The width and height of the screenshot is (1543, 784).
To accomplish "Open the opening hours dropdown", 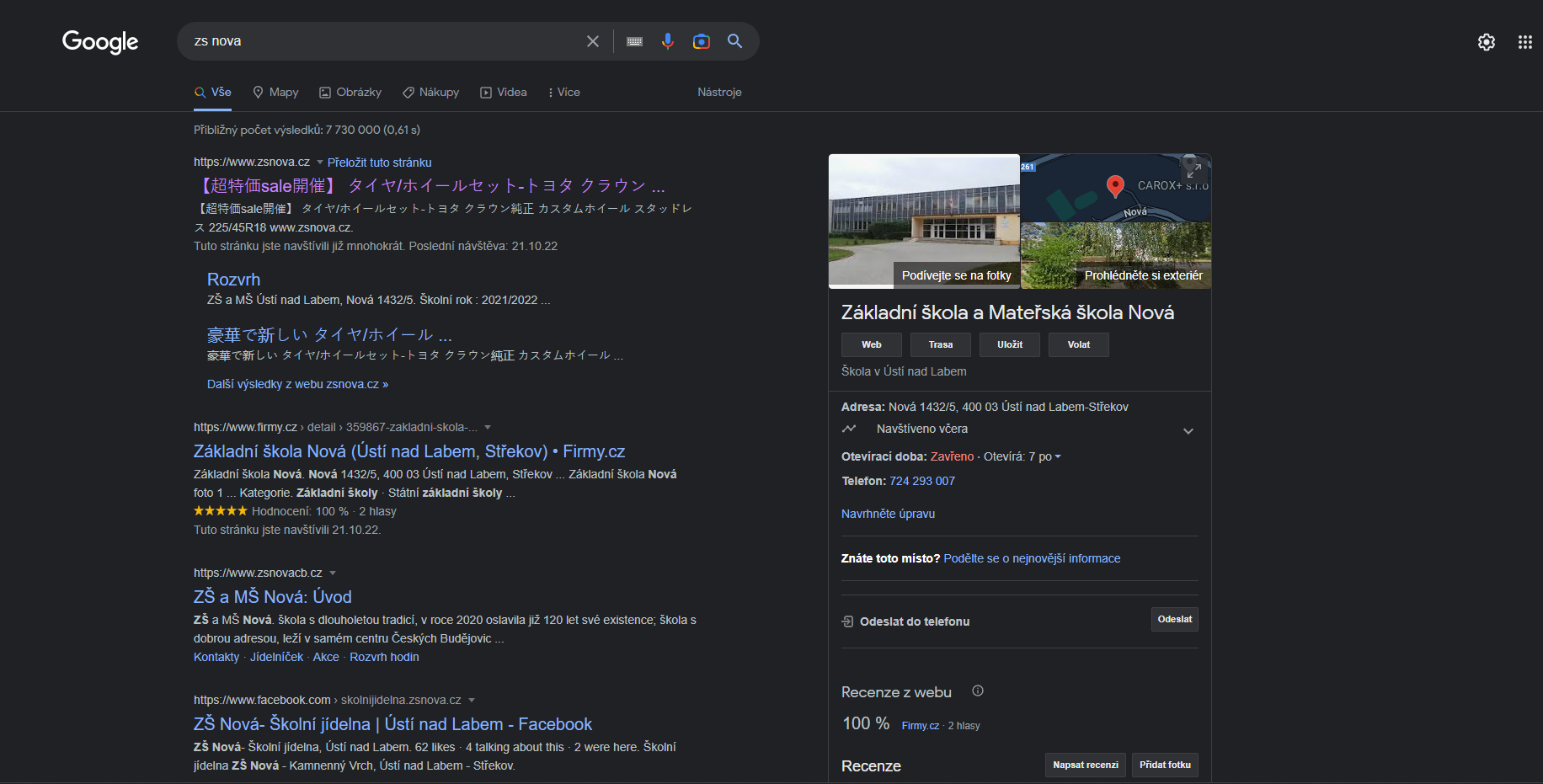I will [1058, 456].
